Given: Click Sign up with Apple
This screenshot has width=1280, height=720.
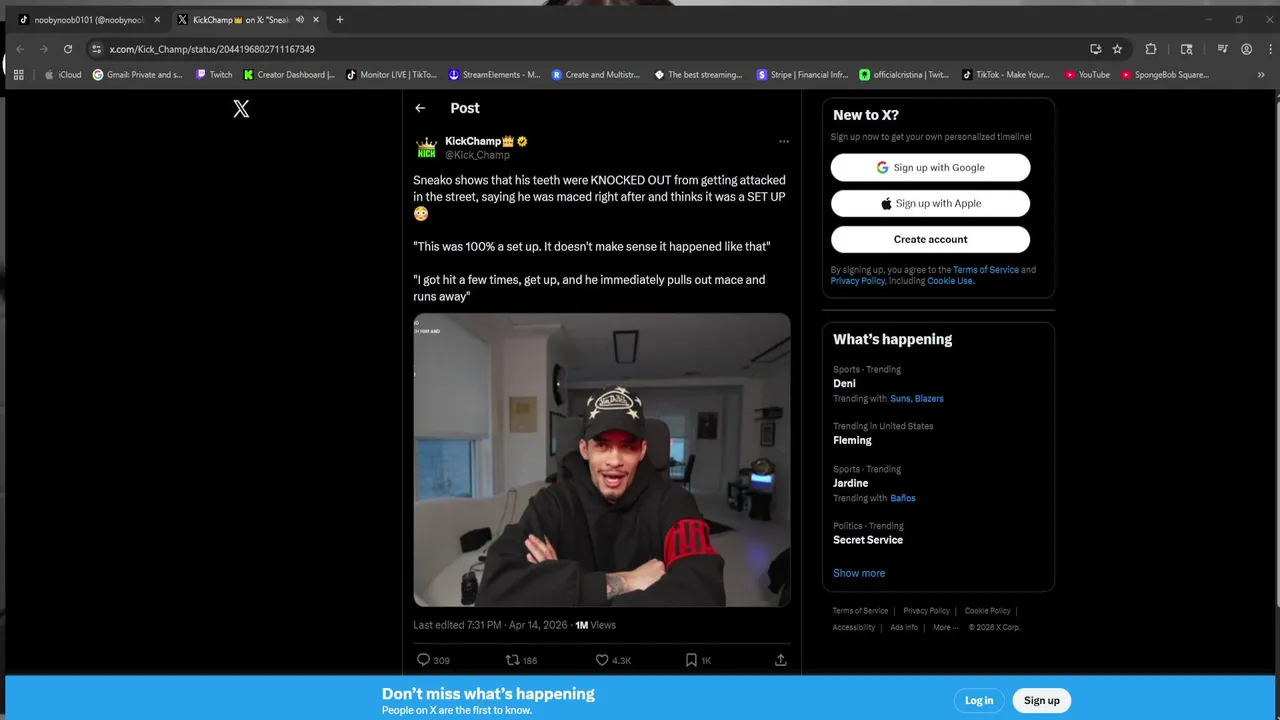Looking at the screenshot, I should [930, 204].
